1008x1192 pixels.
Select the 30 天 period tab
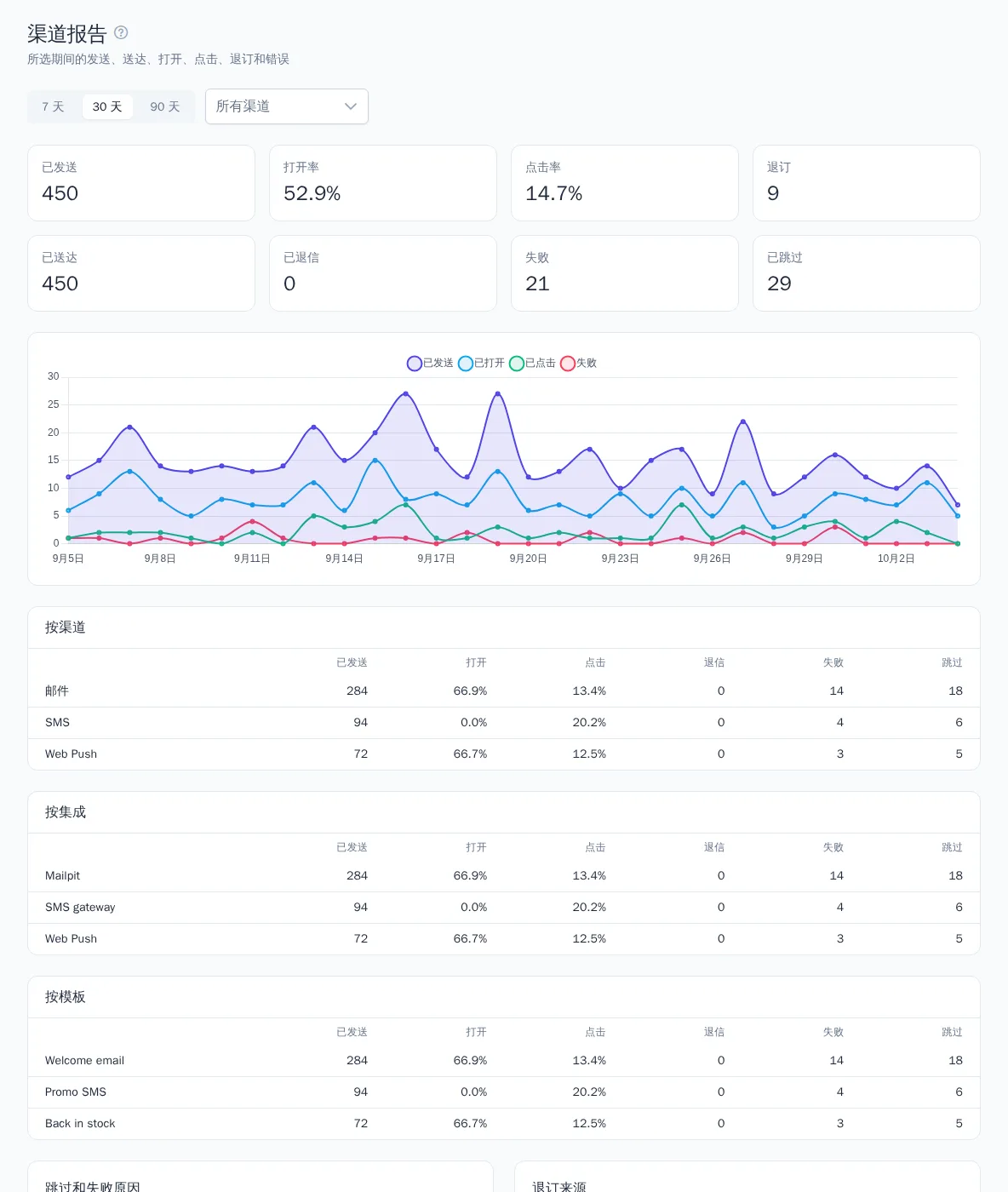click(x=107, y=106)
